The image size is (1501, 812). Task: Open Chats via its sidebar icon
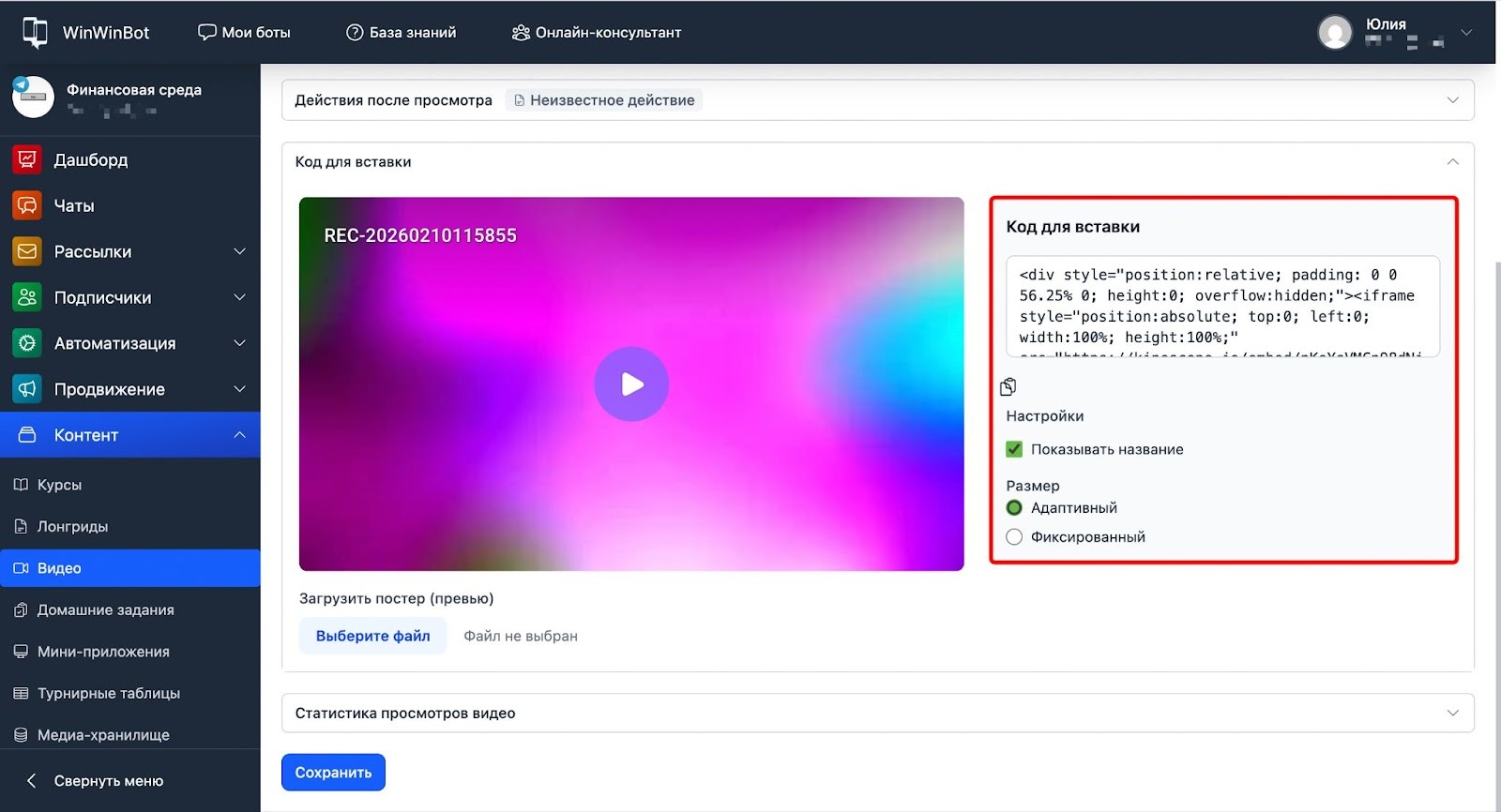pos(27,205)
